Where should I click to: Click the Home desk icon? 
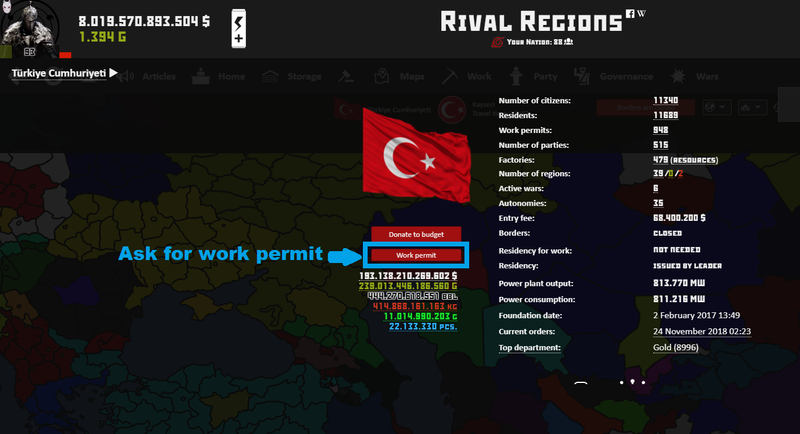tap(201, 76)
